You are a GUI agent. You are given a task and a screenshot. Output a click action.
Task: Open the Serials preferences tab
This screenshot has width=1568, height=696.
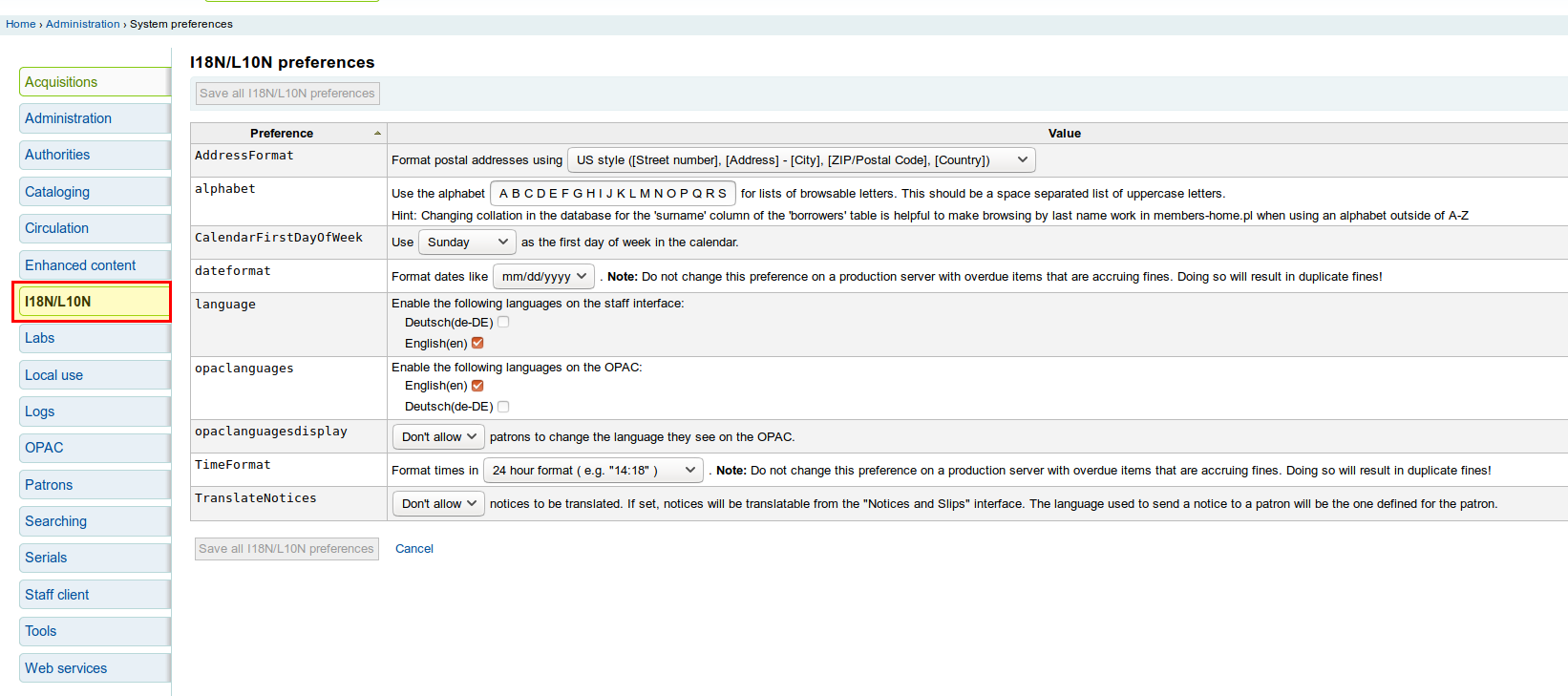click(95, 558)
